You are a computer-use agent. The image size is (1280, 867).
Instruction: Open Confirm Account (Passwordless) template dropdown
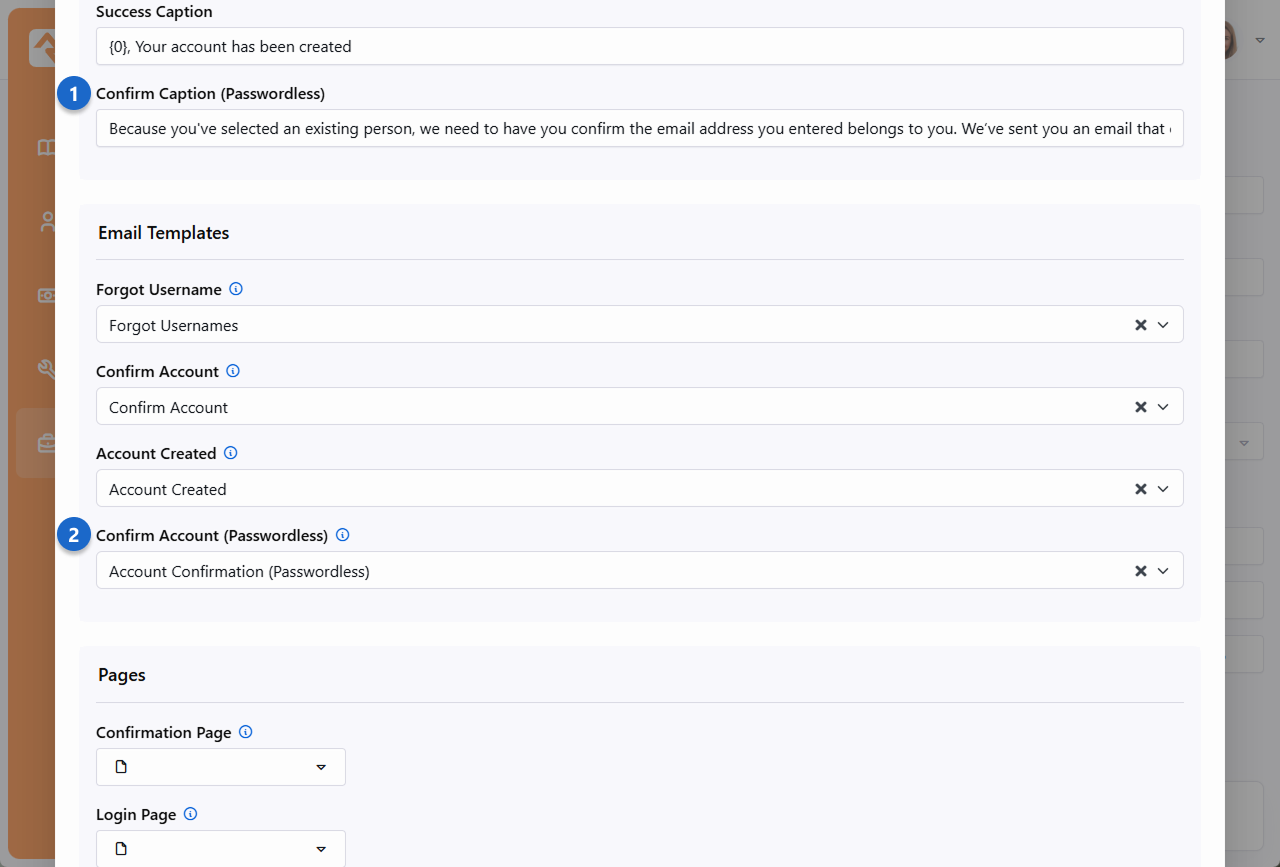(x=1163, y=571)
